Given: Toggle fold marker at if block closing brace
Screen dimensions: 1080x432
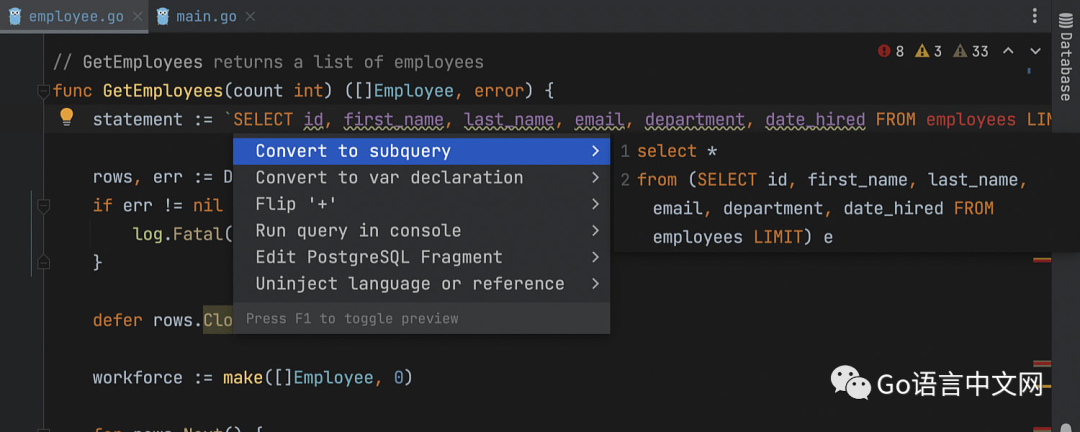Looking at the screenshot, I should [x=43, y=262].
